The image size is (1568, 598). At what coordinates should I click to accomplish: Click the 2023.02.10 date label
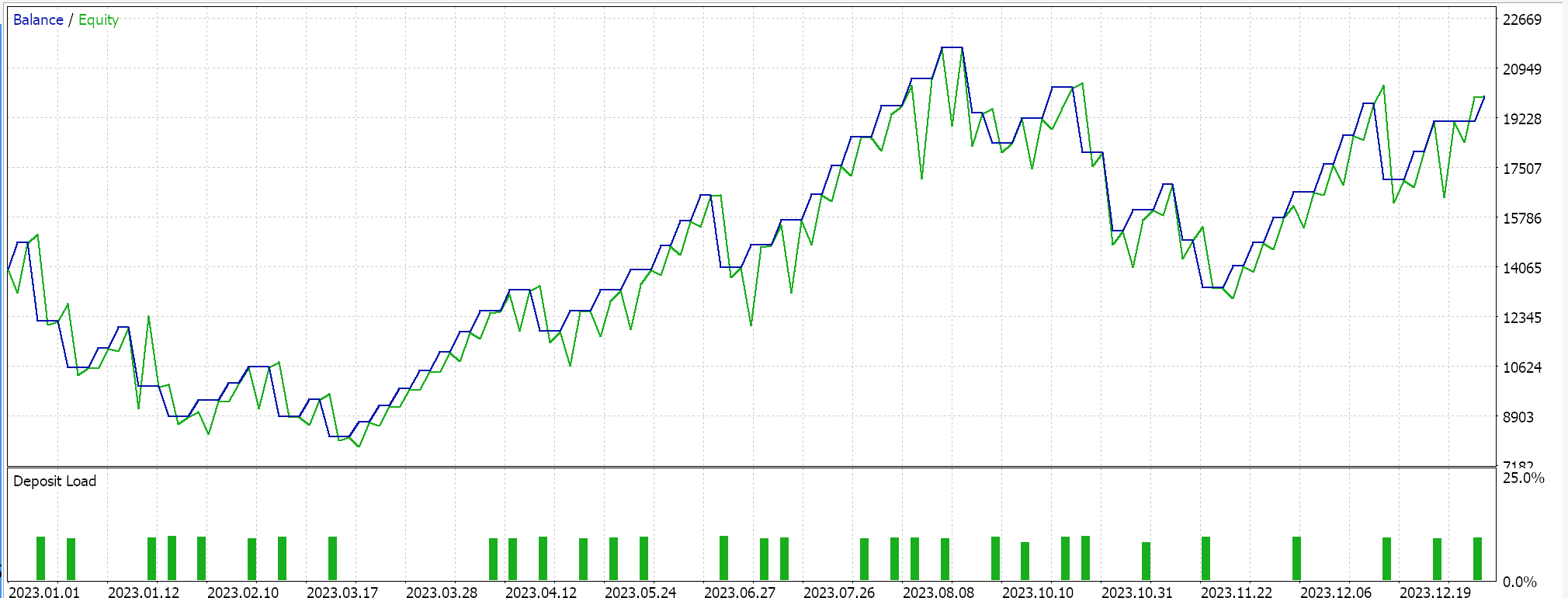coord(243,592)
